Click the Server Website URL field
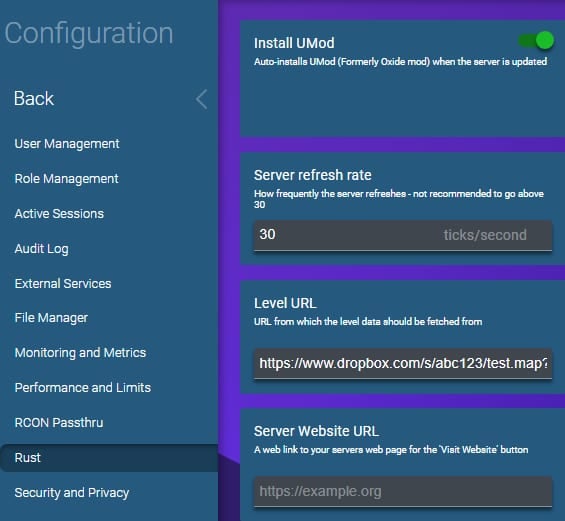The height and width of the screenshot is (521, 565). click(403, 491)
